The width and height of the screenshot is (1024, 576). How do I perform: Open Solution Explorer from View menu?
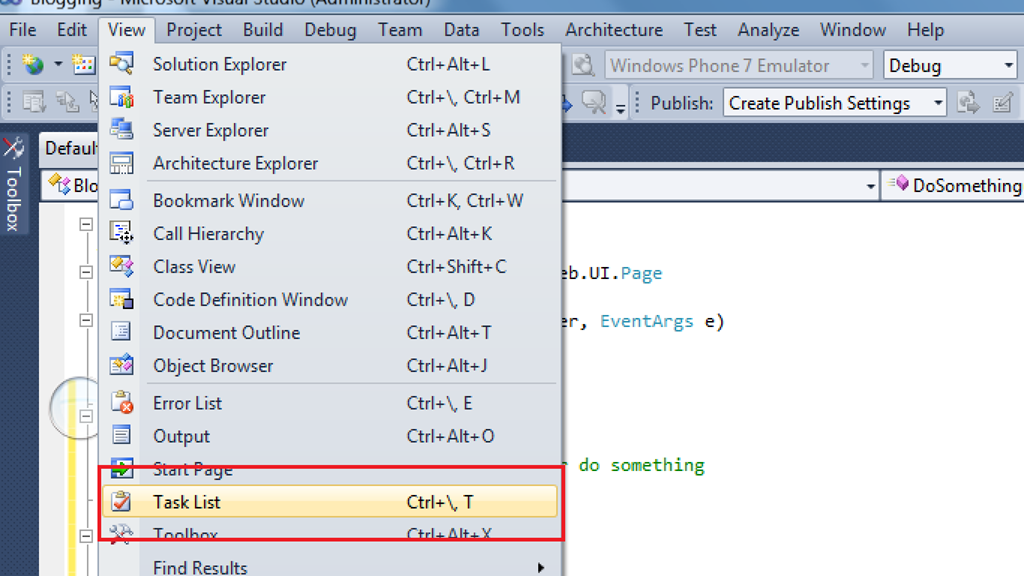(330, 64)
